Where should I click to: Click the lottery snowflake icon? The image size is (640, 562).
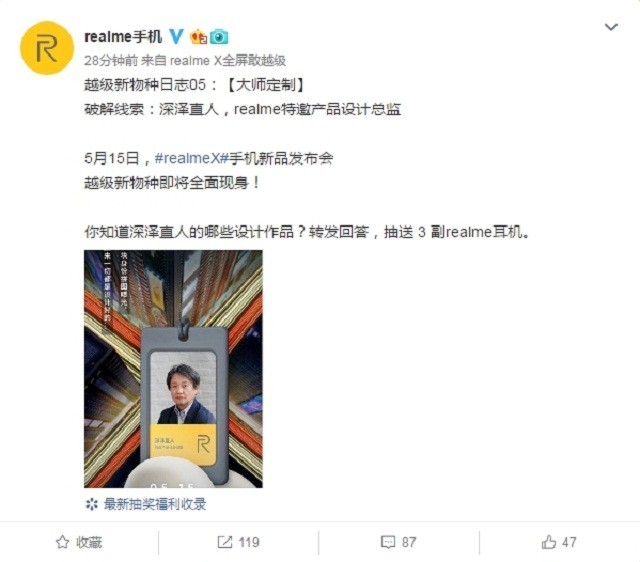click(x=91, y=504)
